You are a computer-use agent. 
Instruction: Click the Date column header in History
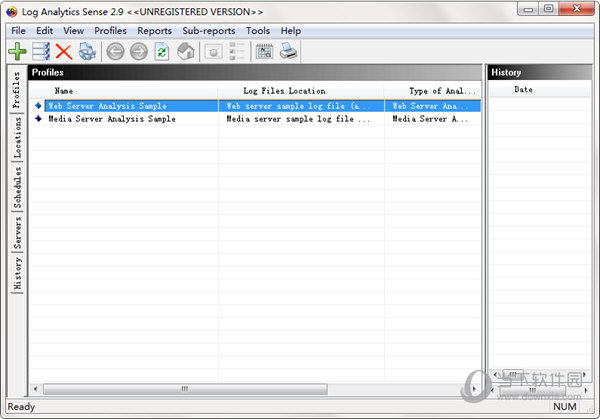pyautogui.click(x=540, y=90)
